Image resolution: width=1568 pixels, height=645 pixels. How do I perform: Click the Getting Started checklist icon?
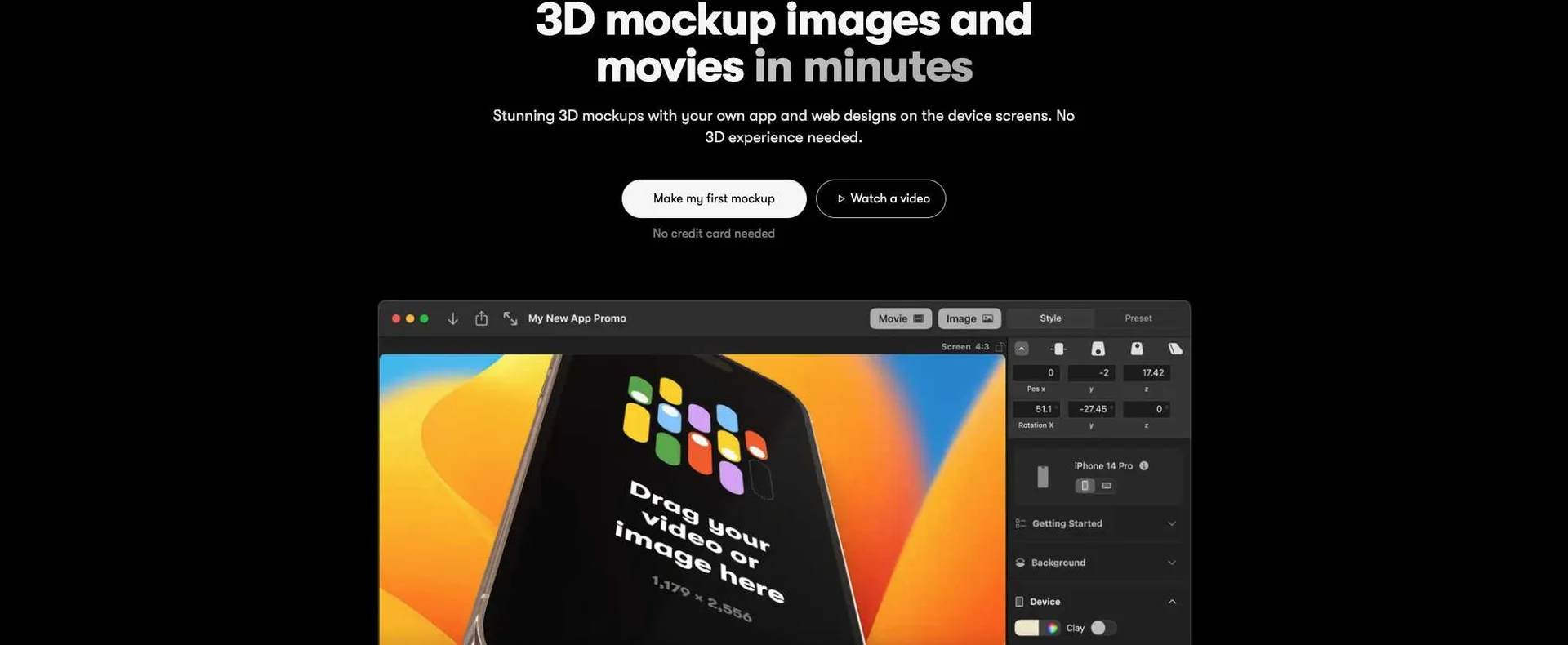[1021, 523]
